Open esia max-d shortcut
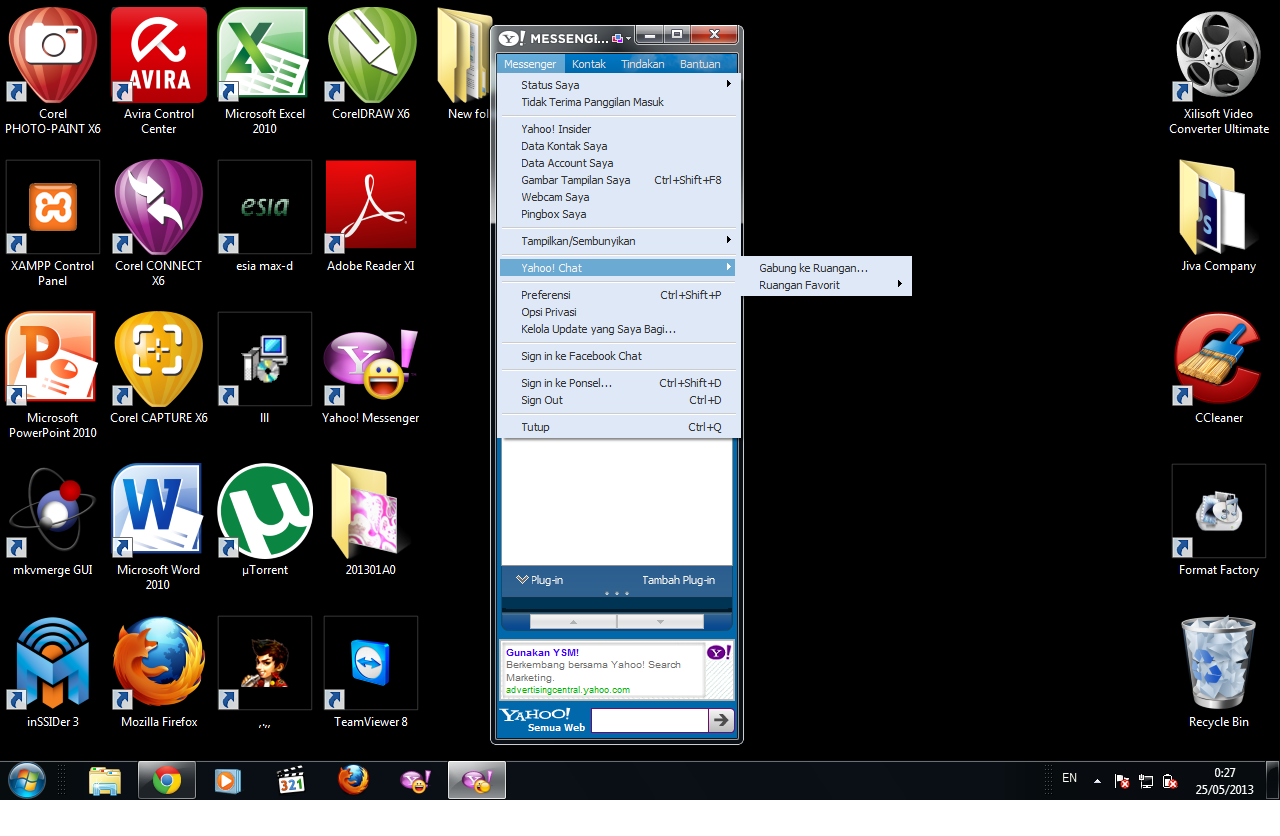 pos(265,216)
